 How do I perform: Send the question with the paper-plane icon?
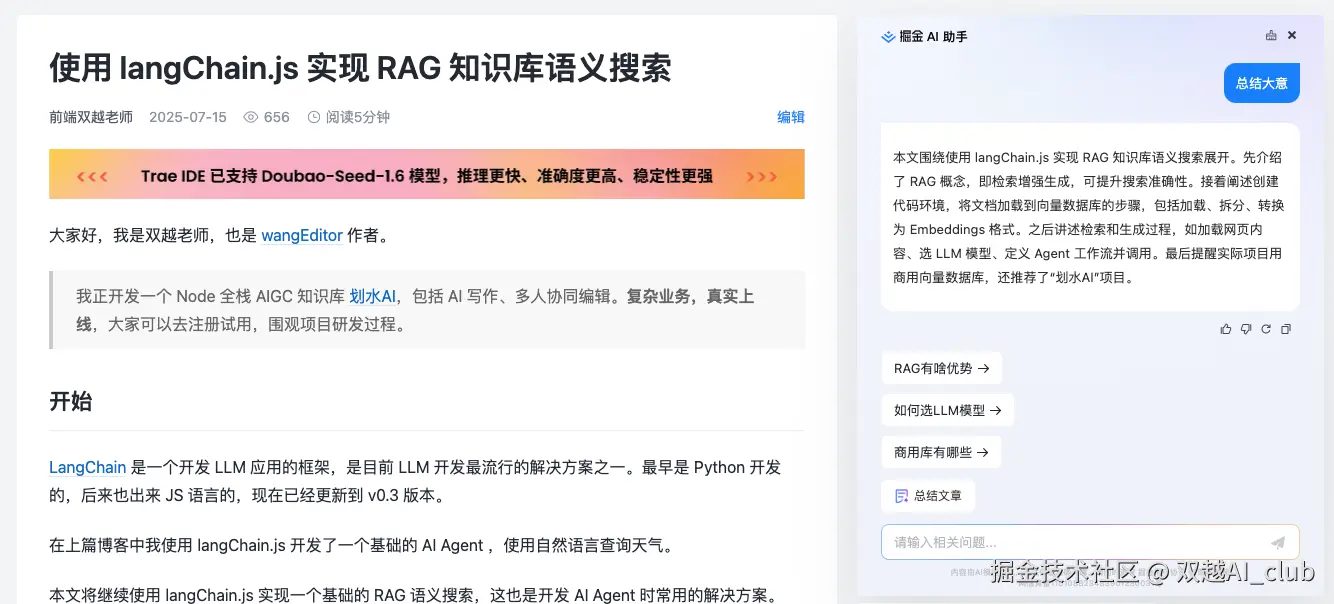point(1278,543)
